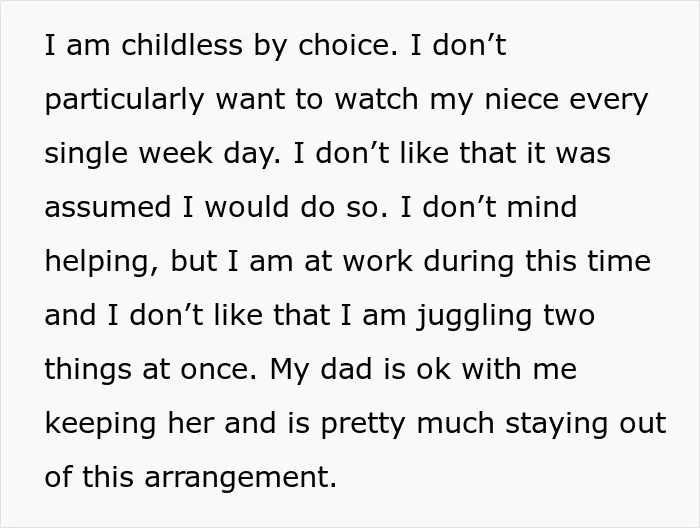This screenshot has width=700, height=528.
Task: Click the word "choice." in the text
Action: [x=347, y=45]
